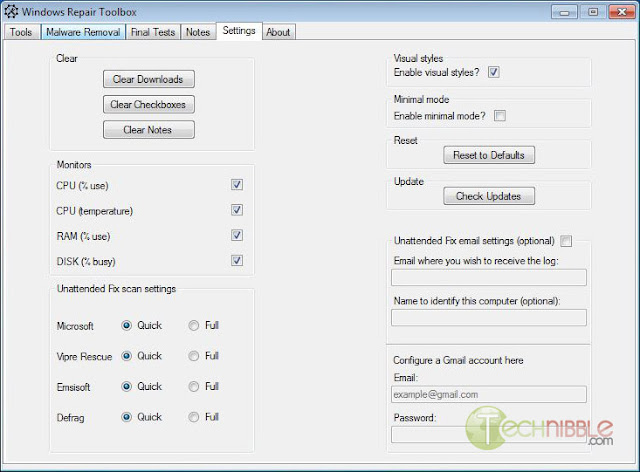Click the computer name identification field
The image size is (640, 472).
point(489,318)
